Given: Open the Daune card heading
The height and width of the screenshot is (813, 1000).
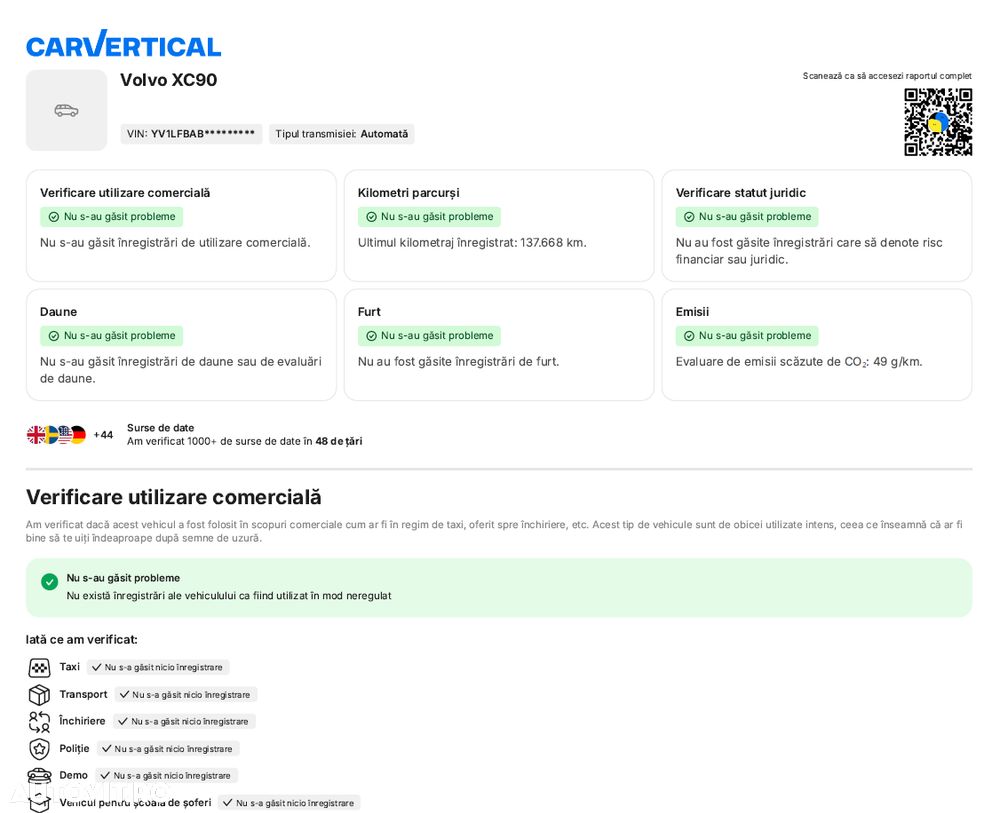Looking at the screenshot, I should point(59,312).
